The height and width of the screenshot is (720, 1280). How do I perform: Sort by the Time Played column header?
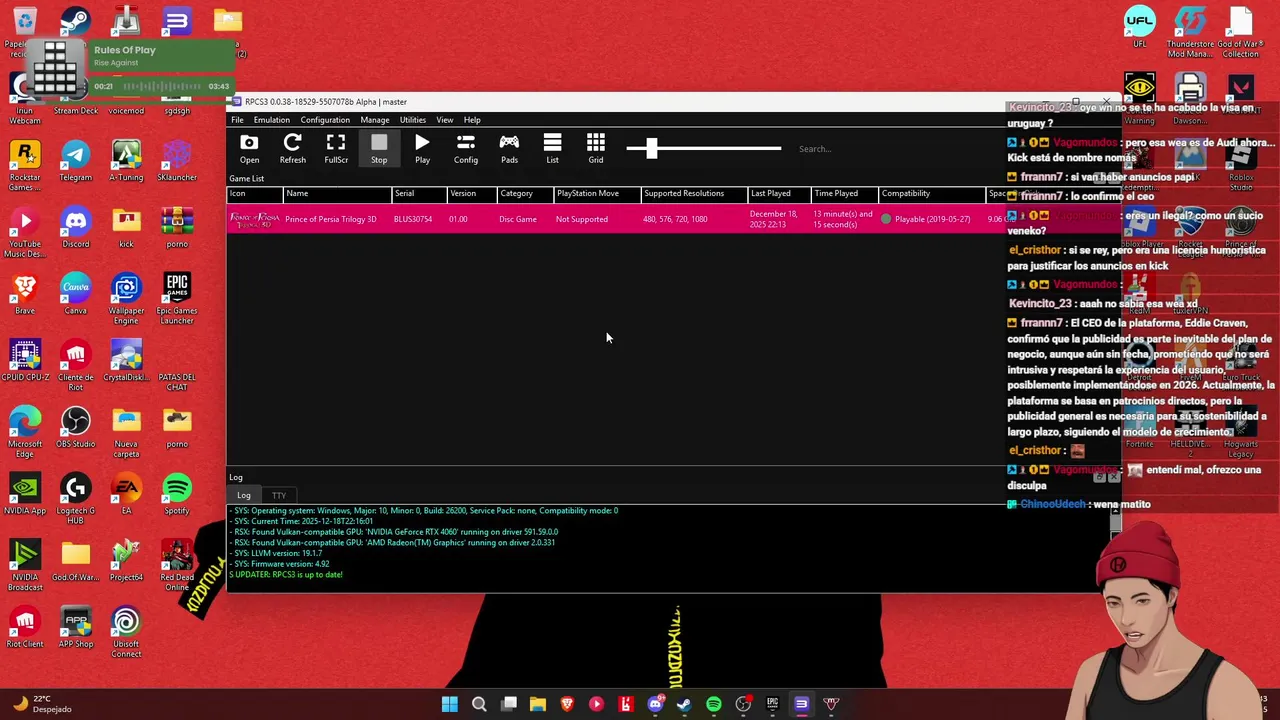tap(844, 193)
